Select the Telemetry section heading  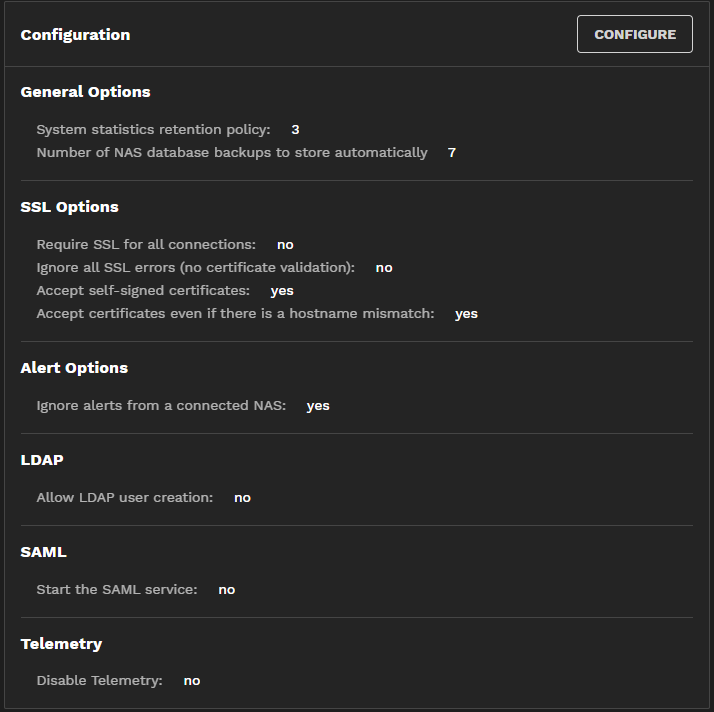click(x=61, y=644)
